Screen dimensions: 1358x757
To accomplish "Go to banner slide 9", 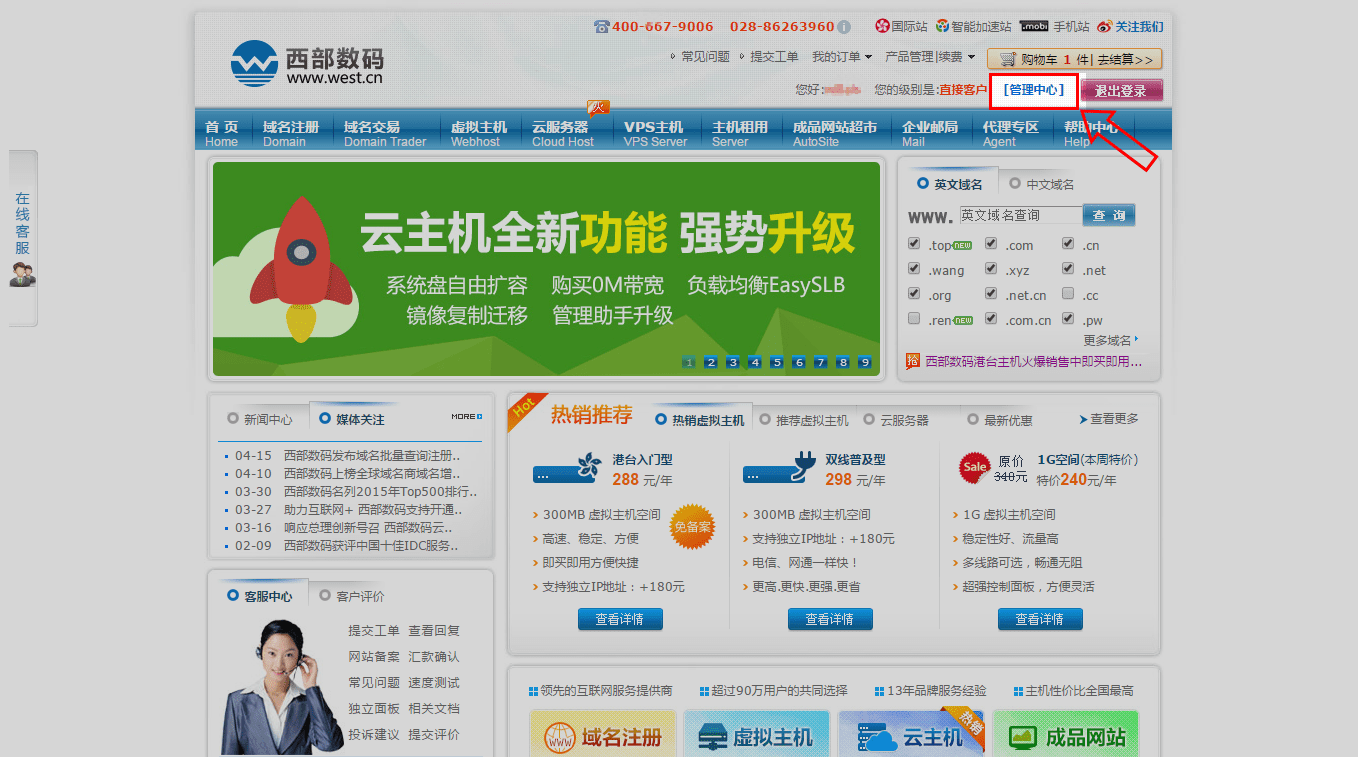I will 865,362.
